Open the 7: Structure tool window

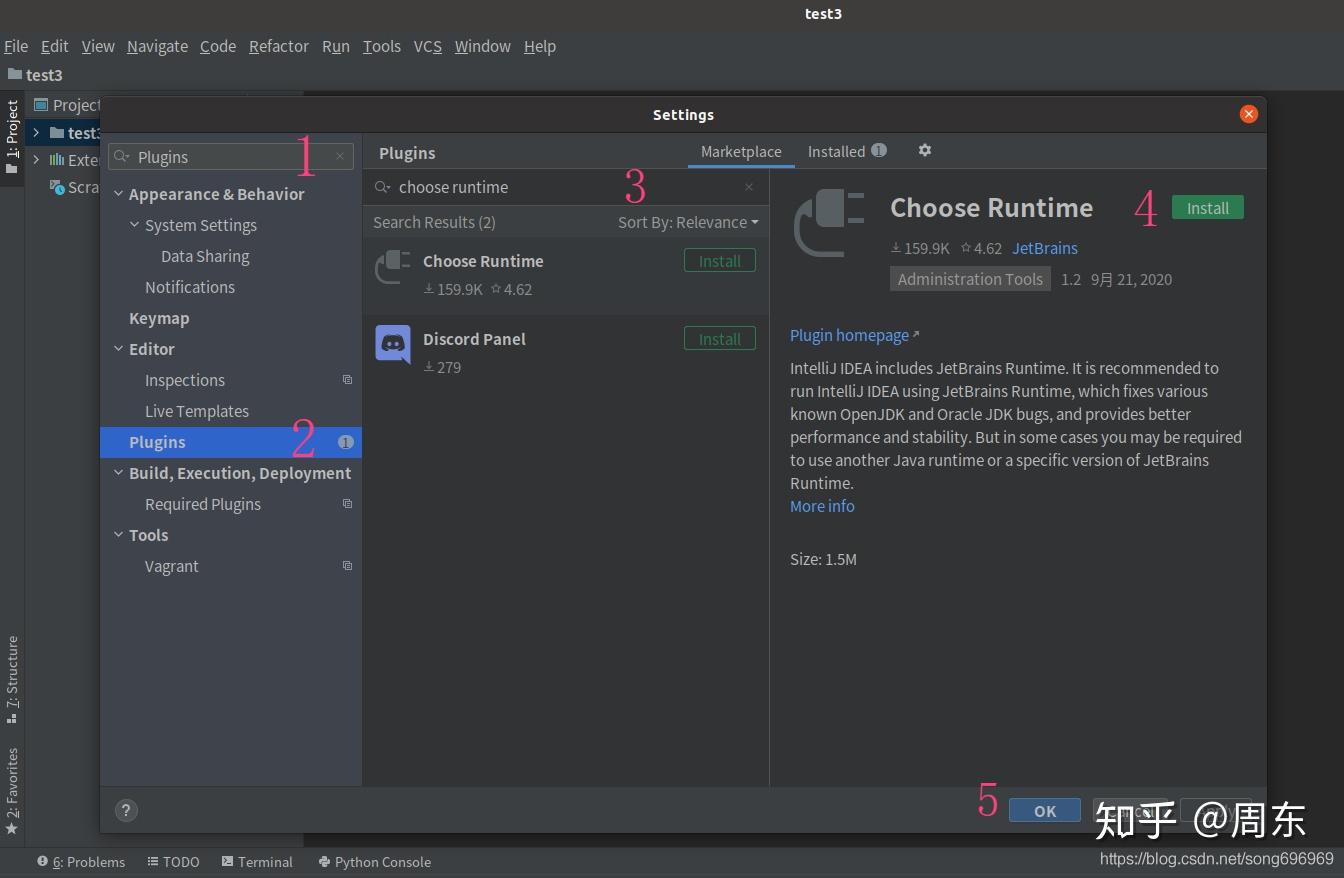[x=12, y=680]
